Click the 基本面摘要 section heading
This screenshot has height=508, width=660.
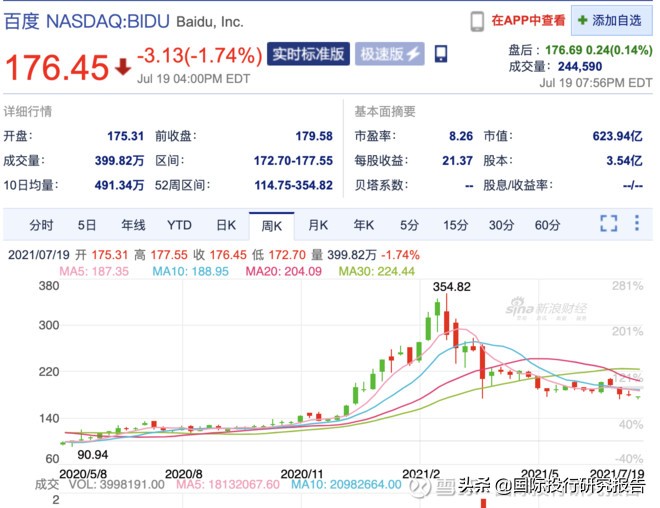(385, 112)
